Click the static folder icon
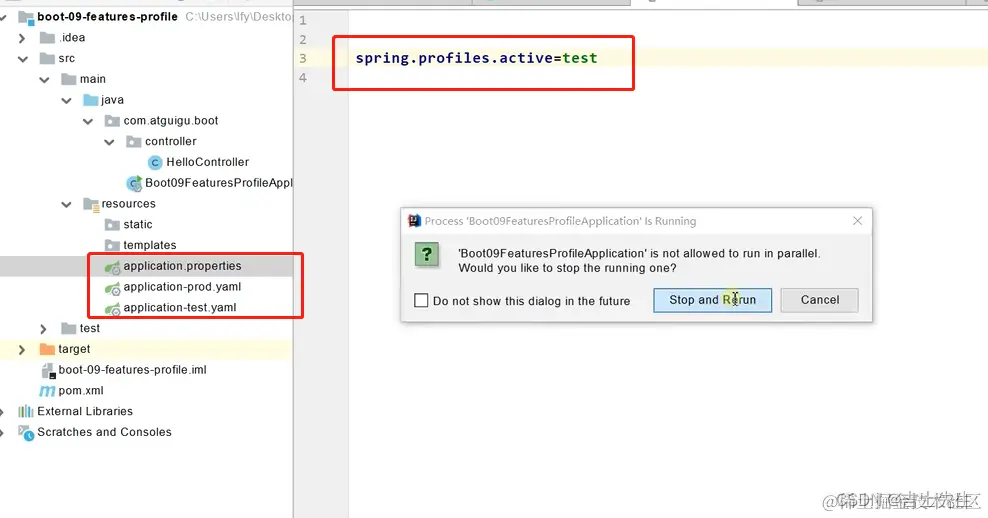 pyautogui.click(x=112, y=225)
